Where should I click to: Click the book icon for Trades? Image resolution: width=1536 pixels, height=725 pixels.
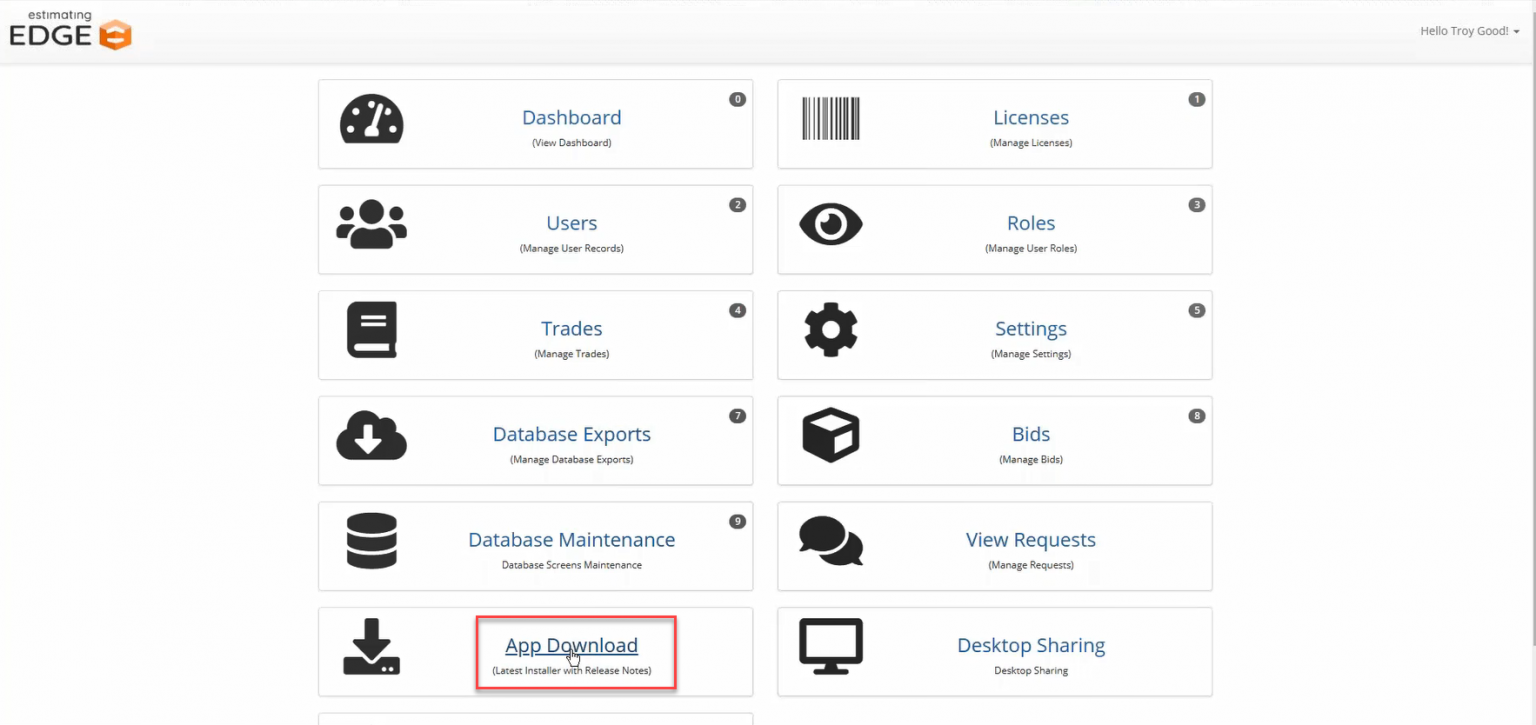tap(372, 330)
